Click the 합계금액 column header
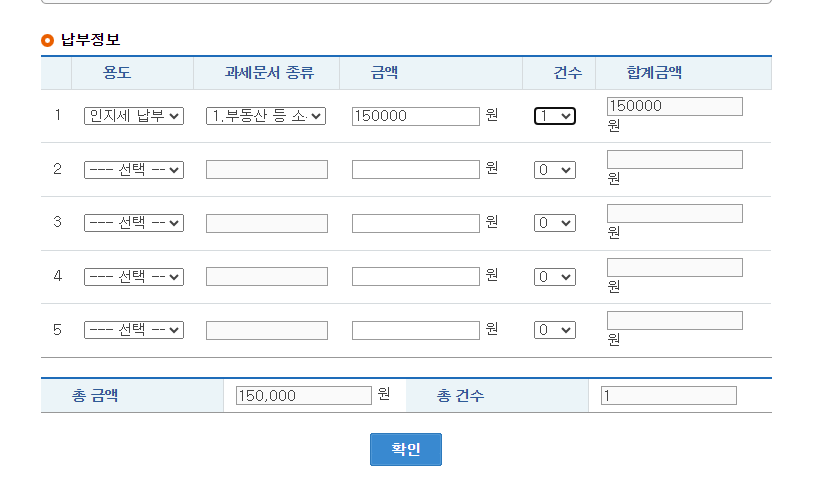This screenshot has width=826, height=480. 654,72
